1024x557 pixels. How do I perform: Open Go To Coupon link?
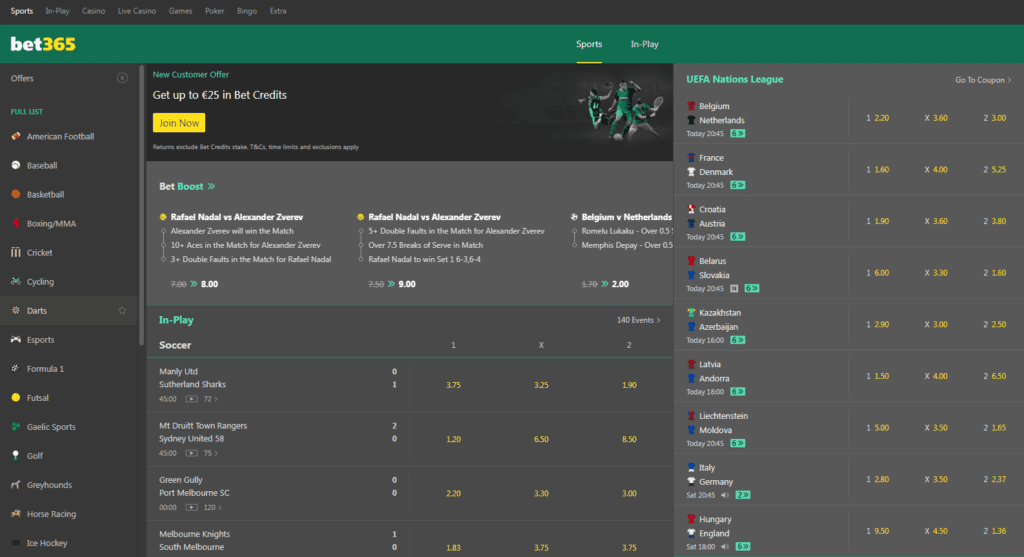tap(982, 80)
